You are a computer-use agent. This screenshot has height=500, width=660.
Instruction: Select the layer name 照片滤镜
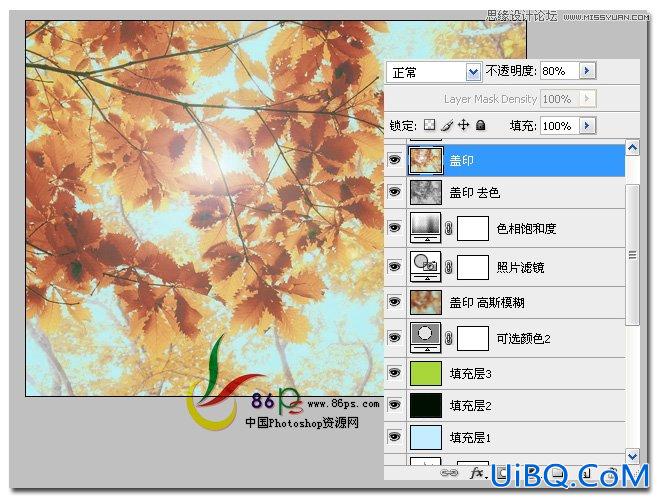point(520,267)
